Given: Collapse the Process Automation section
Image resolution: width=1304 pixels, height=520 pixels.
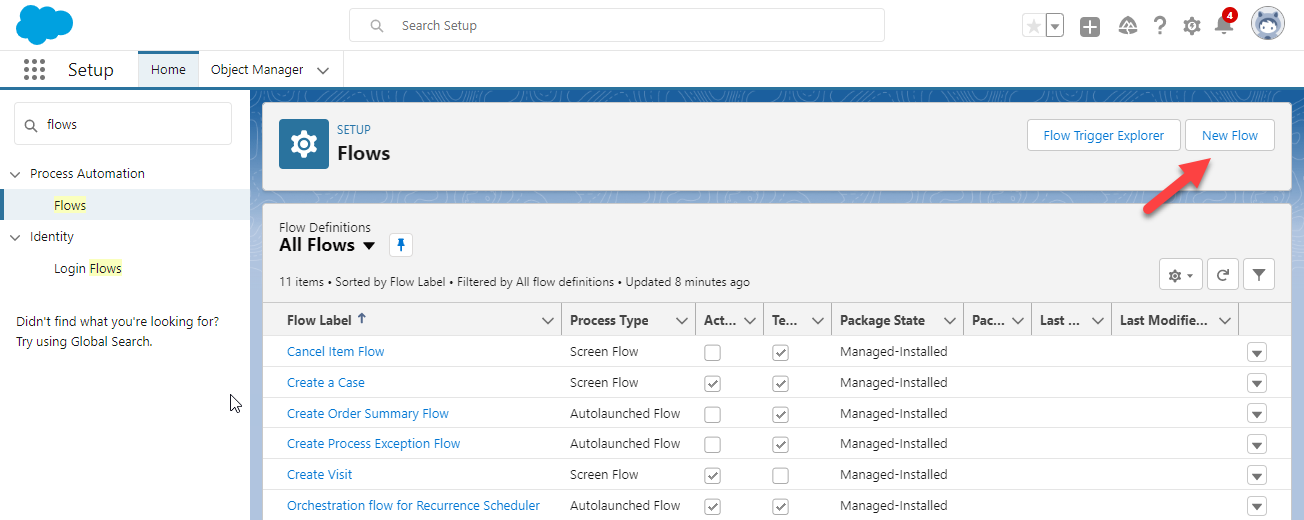Looking at the screenshot, I should coord(15,174).
